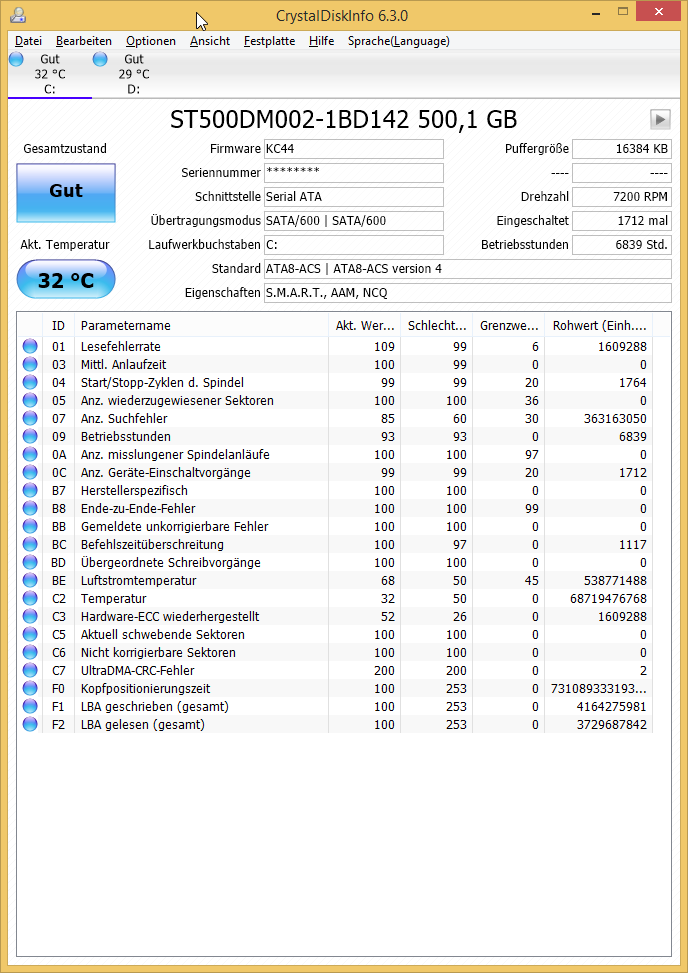This screenshot has width=688, height=973.
Task: Click status orb for Hardware-ECC wiederhergestellt row
Action: tap(30, 616)
